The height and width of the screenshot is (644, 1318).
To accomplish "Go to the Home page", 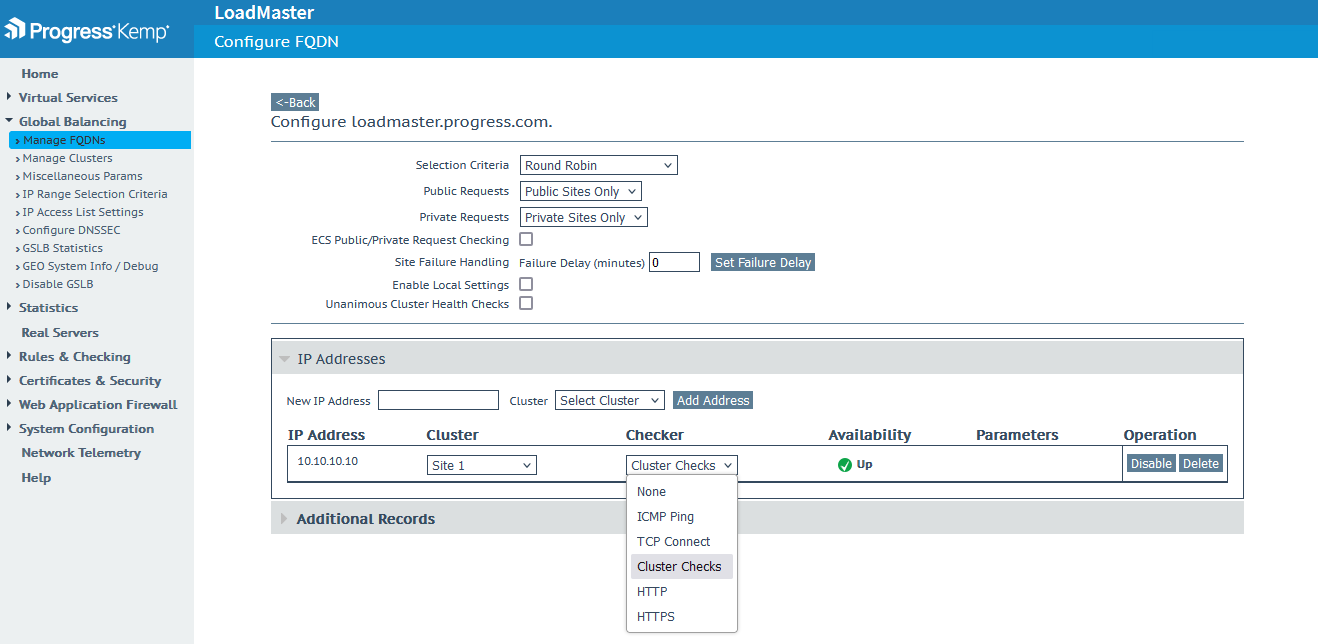I will (x=40, y=74).
